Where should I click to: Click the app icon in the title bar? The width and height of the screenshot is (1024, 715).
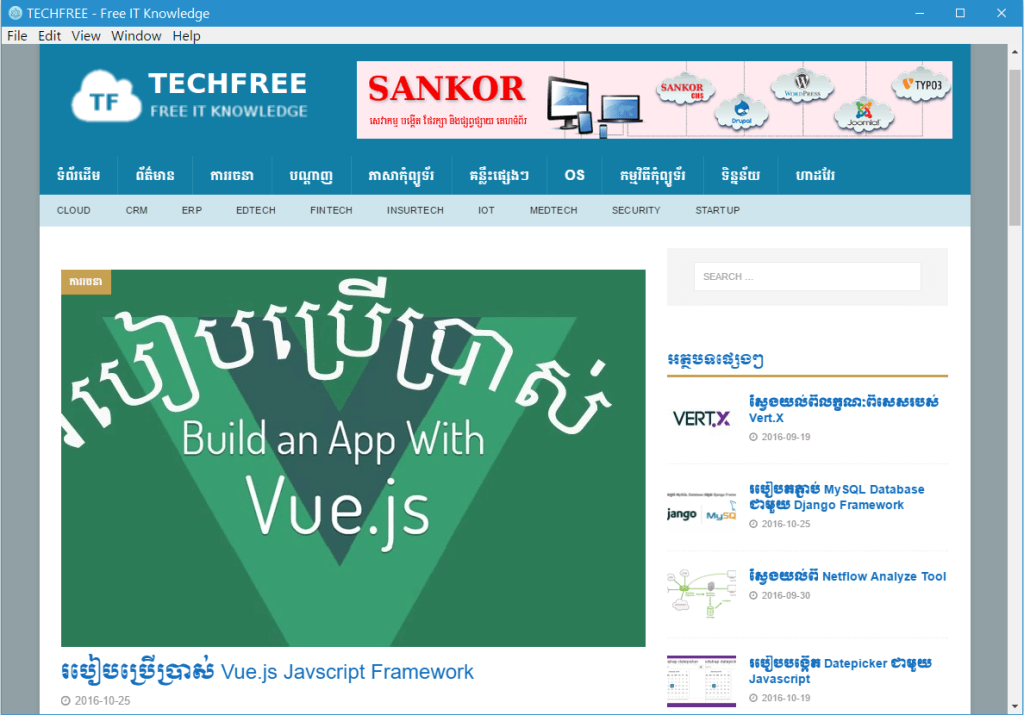(x=15, y=13)
